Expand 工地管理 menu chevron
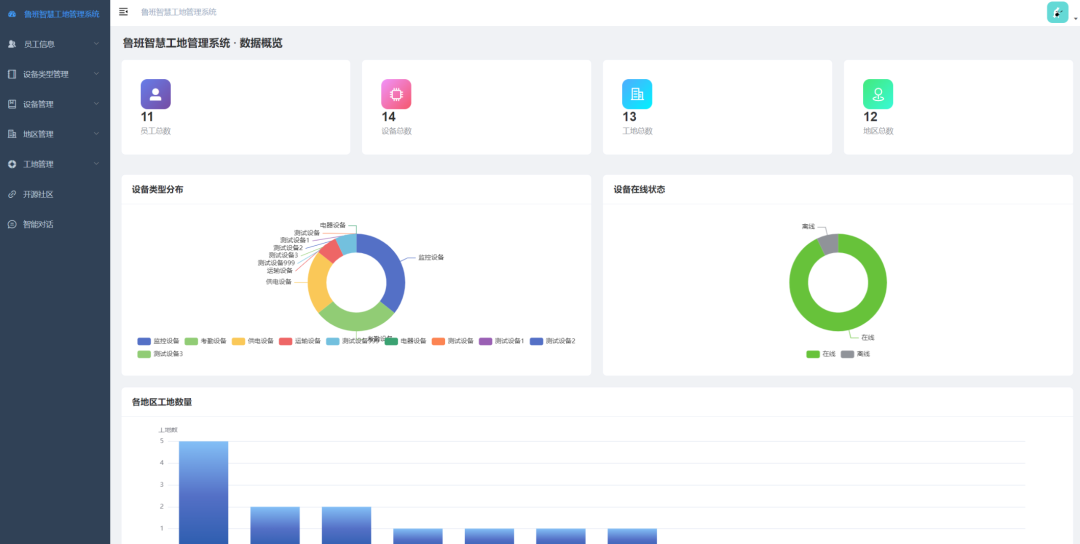The width and height of the screenshot is (1080, 544). point(96,164)
